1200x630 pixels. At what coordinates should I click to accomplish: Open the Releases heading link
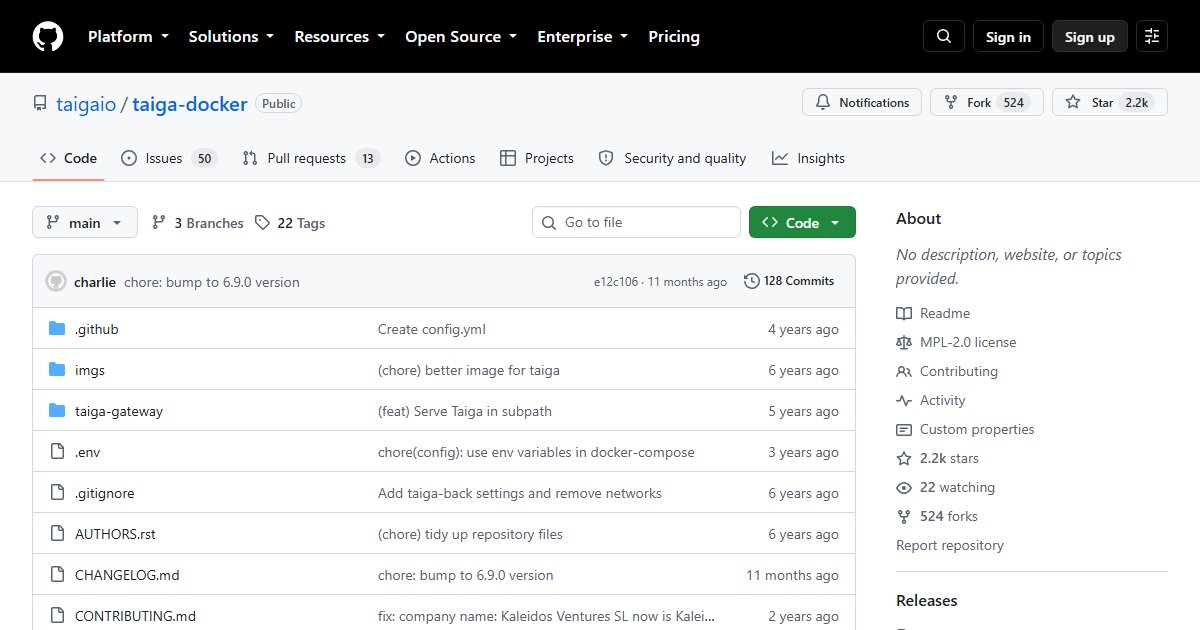pos(927,601)
